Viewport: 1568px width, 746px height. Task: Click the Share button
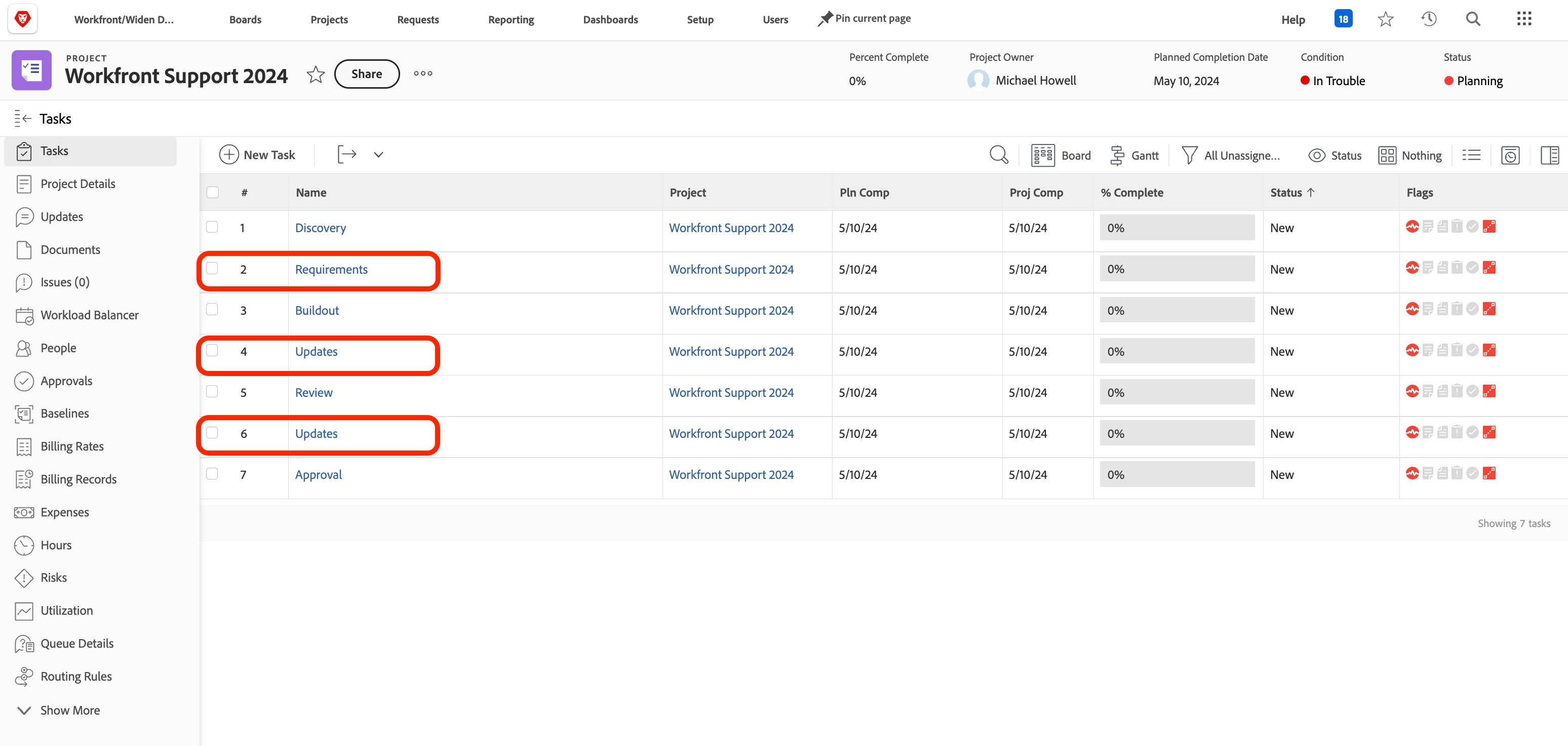pos(367,73)
